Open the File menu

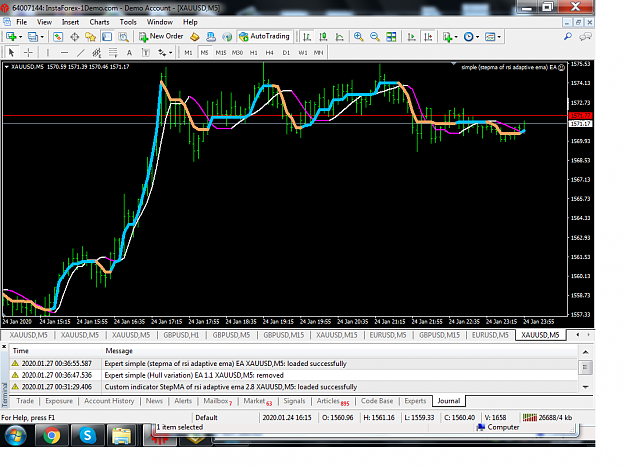(x=22, y=22)
